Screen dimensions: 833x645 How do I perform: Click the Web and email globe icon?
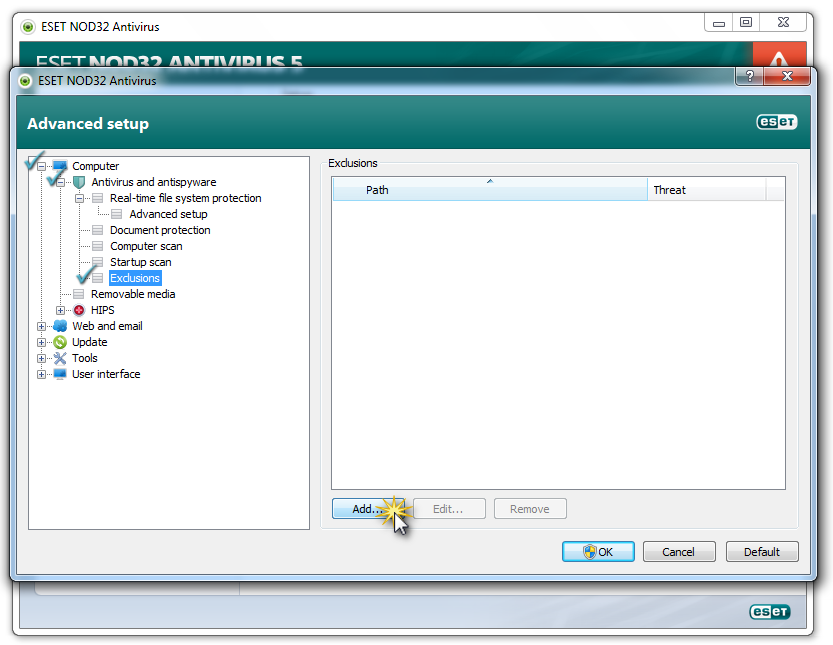tap(60, 326)
